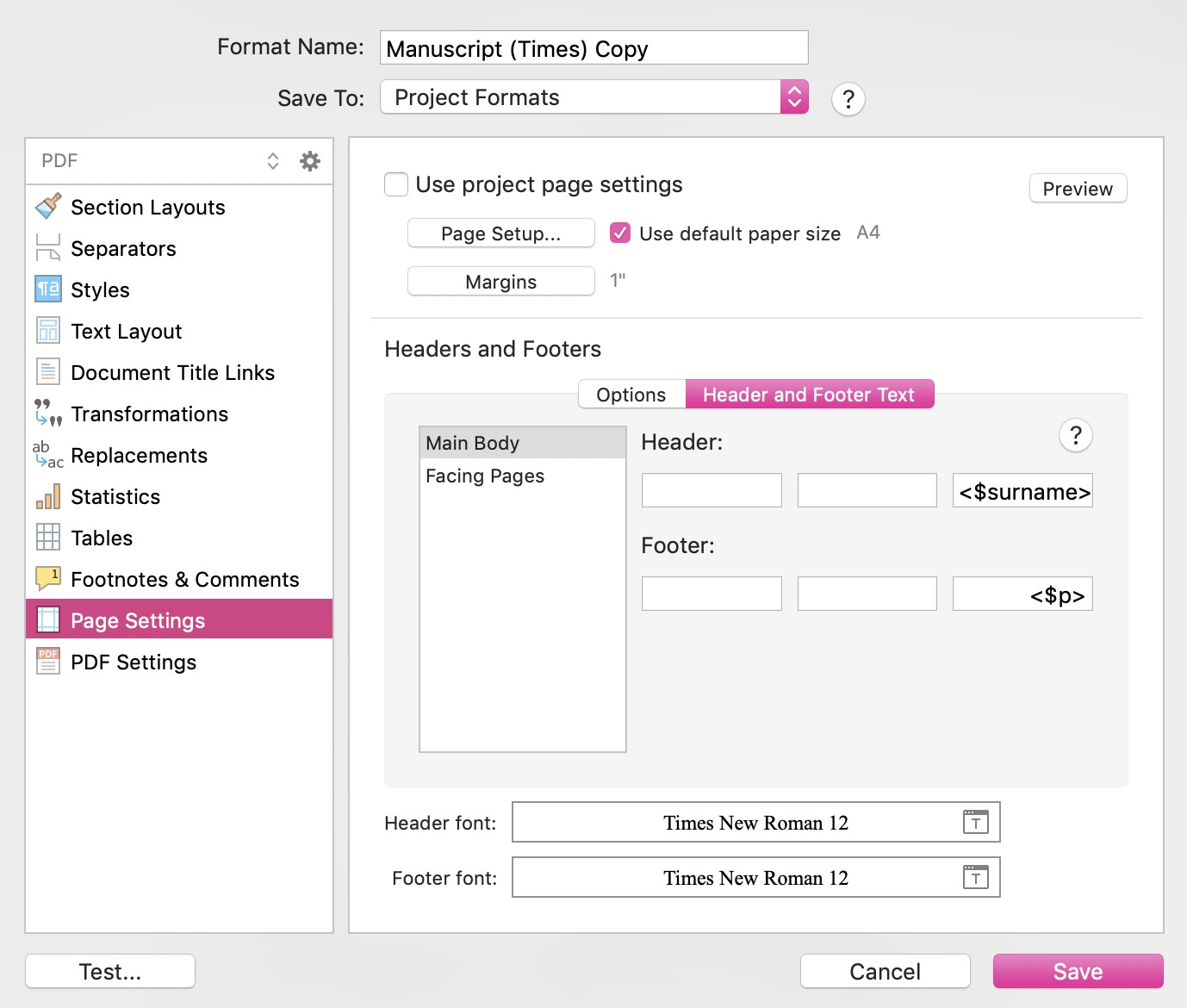Uncheck Use default paper size
The height and width of the screenshot is (1008, 1187).
point(620,233)
